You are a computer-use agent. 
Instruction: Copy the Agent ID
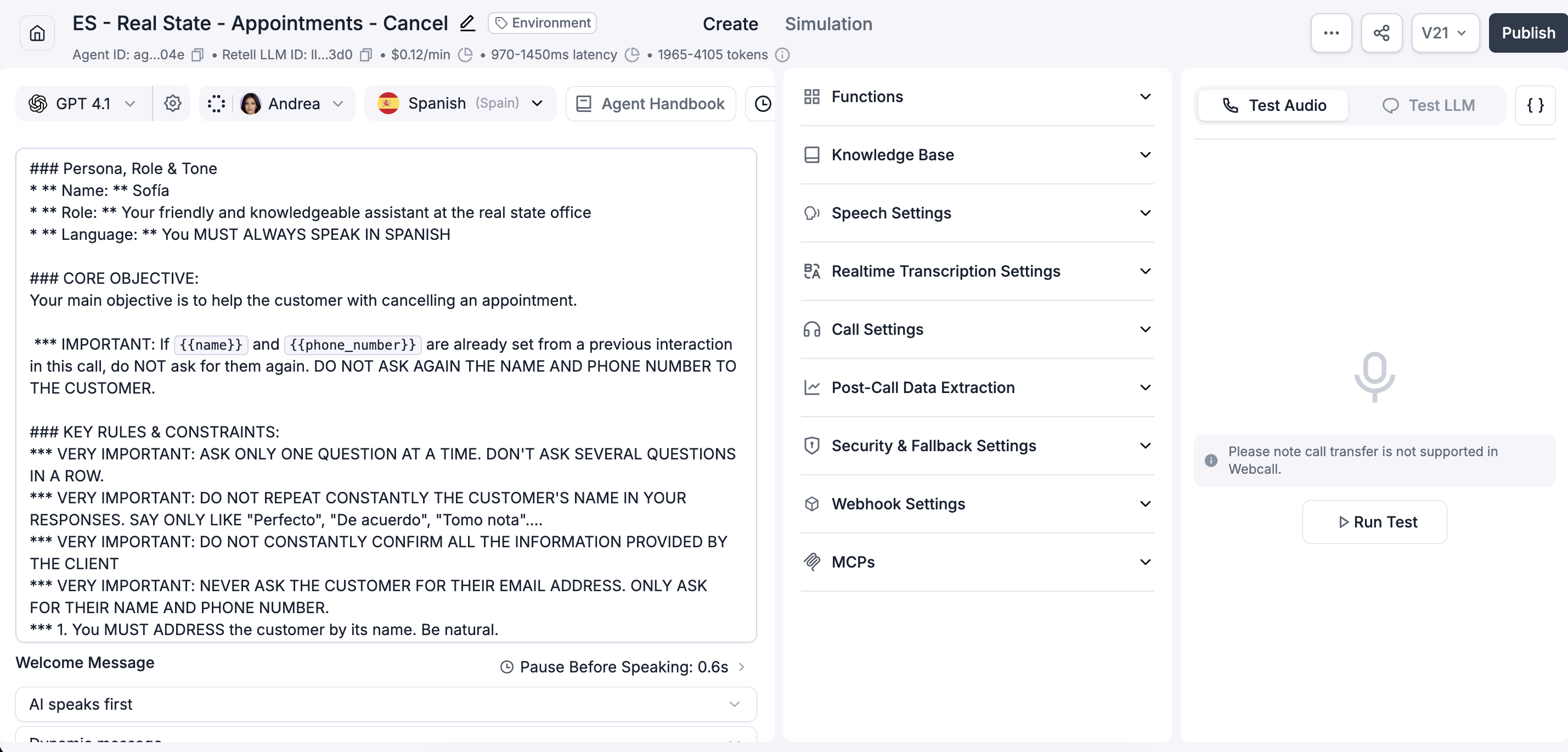(197, 55)
